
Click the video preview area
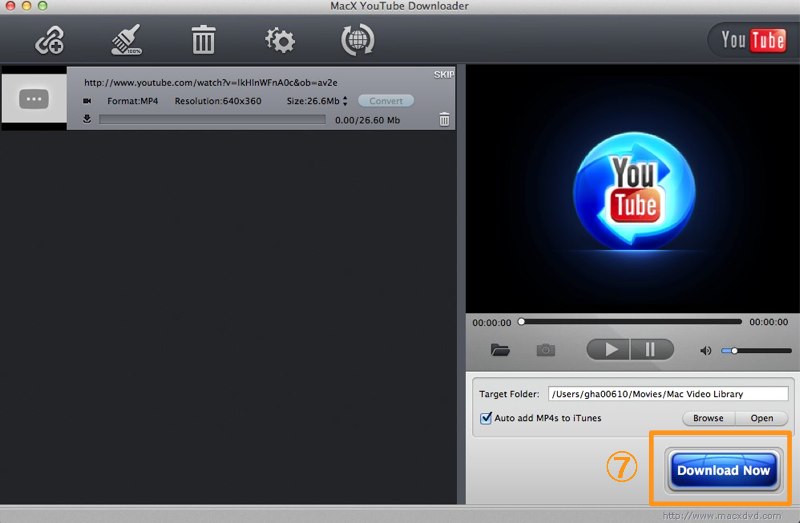pos(633,189)
